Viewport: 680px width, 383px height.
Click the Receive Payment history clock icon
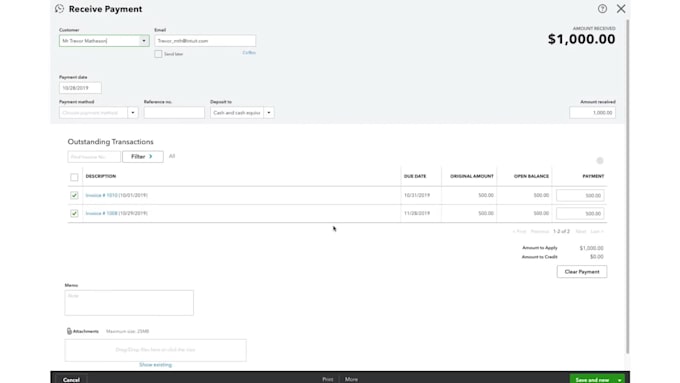[59, 9]
